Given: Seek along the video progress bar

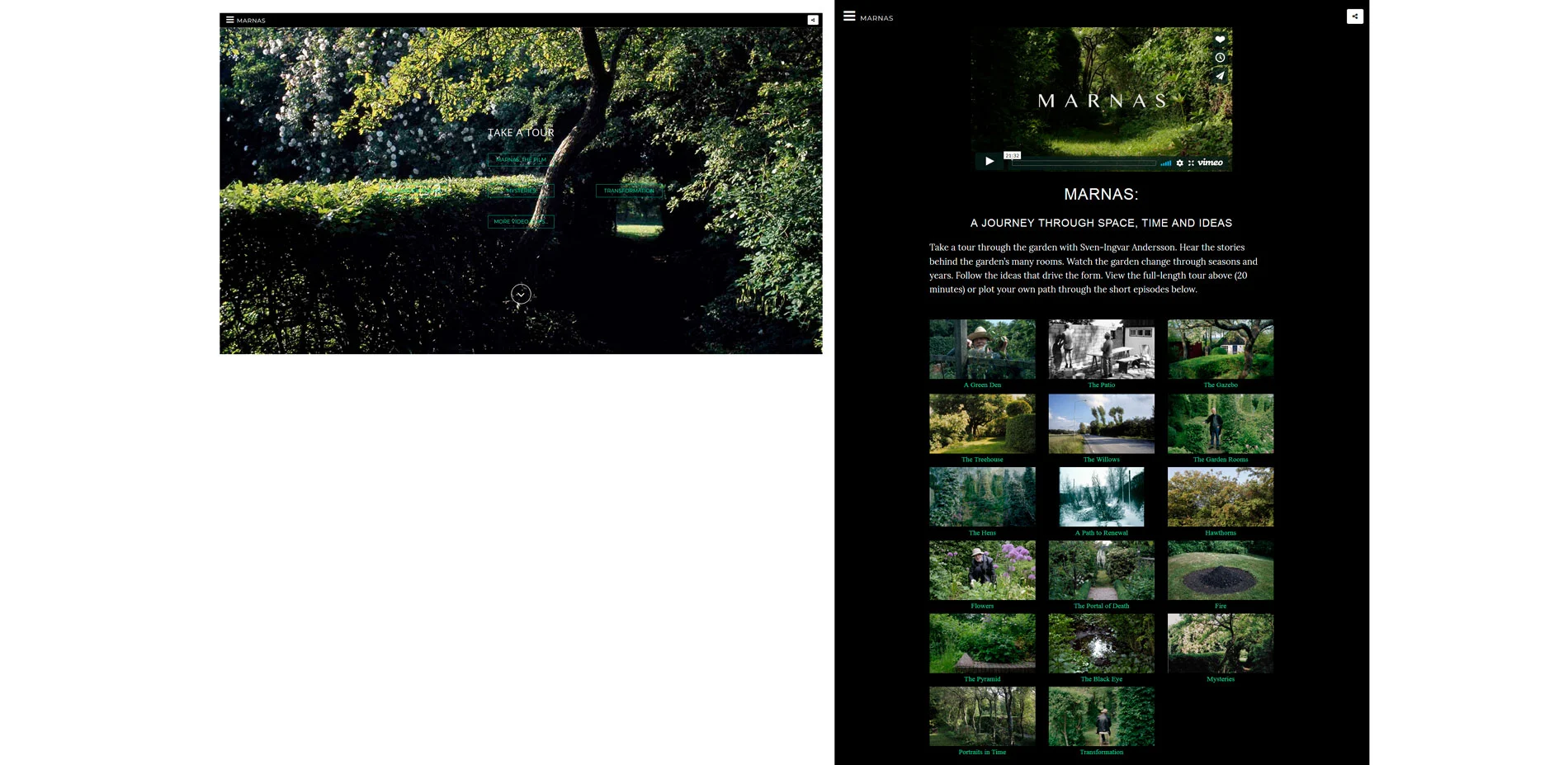Looking at the screenshot, I should [x=1083, y=163].
